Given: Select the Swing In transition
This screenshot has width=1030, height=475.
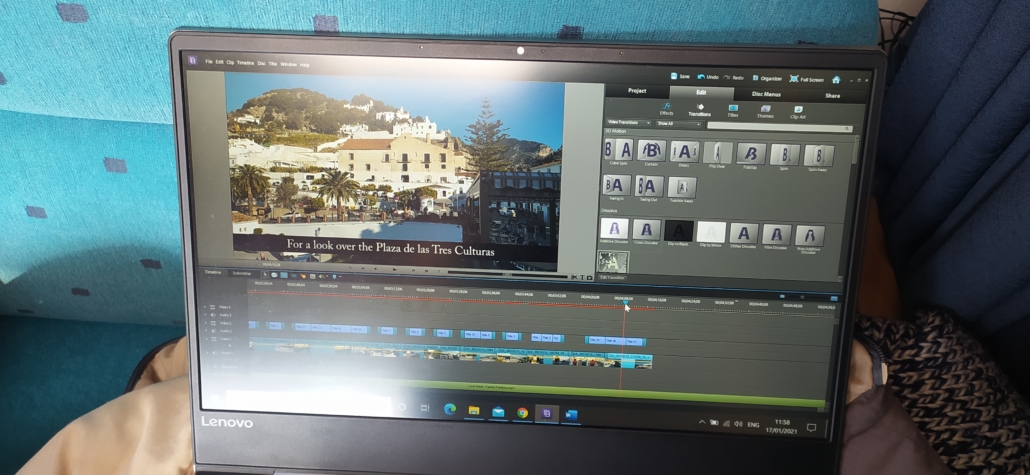Looking at the screenshot, I should click(616, 187).
